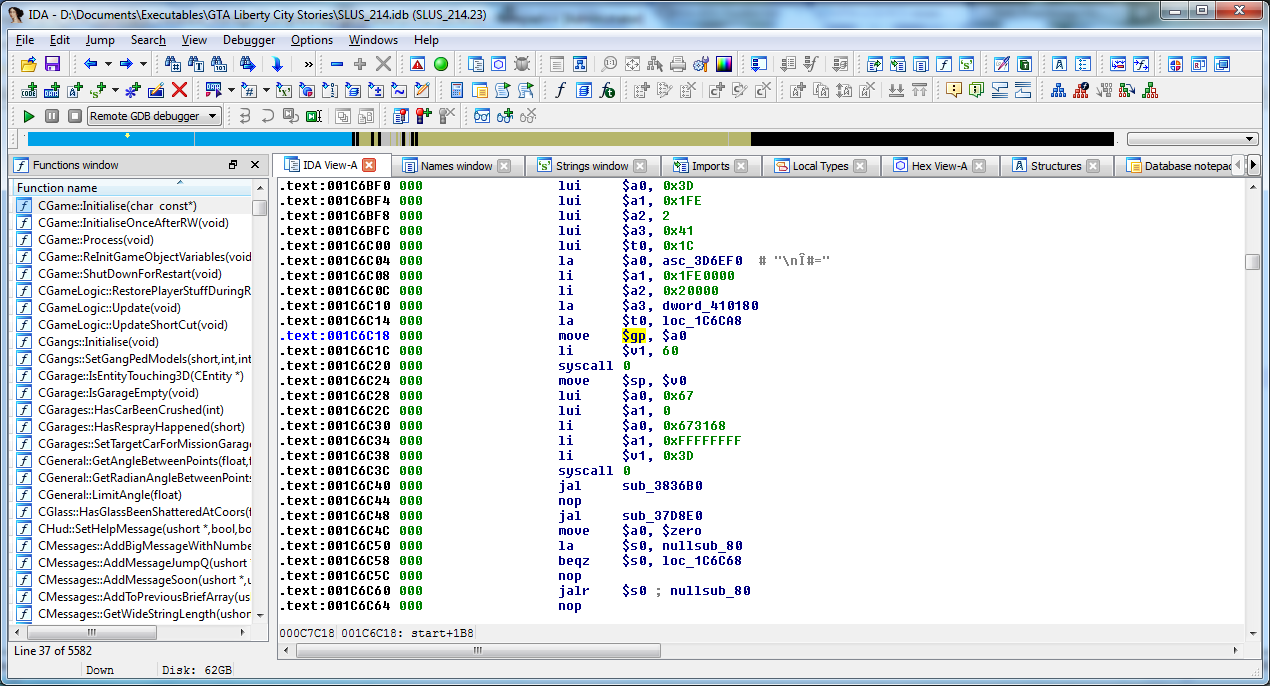Jump forward with the right arrow
Viewport: 1270px width, 686px height.
(126, 64)
